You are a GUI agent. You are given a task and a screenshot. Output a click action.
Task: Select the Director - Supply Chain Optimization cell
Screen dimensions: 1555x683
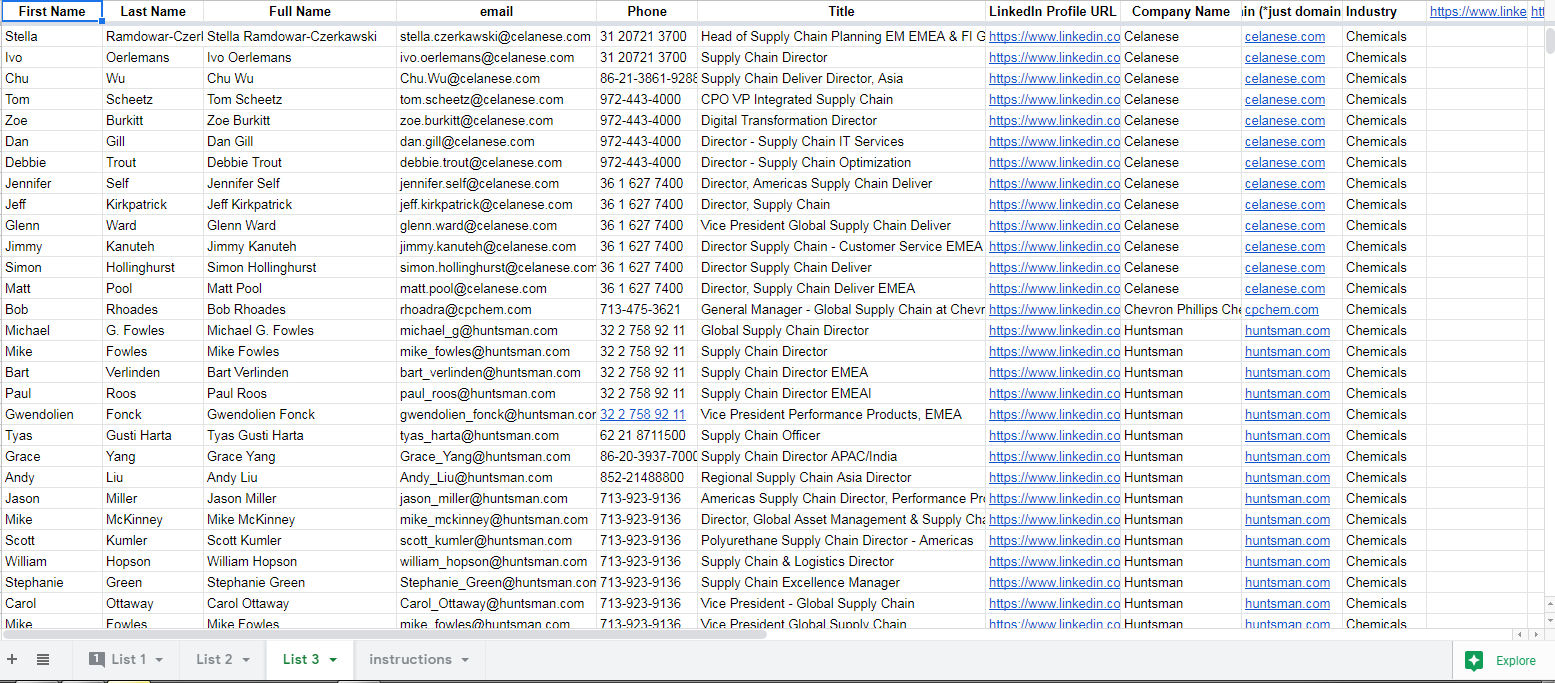click(x=841, y=162)
